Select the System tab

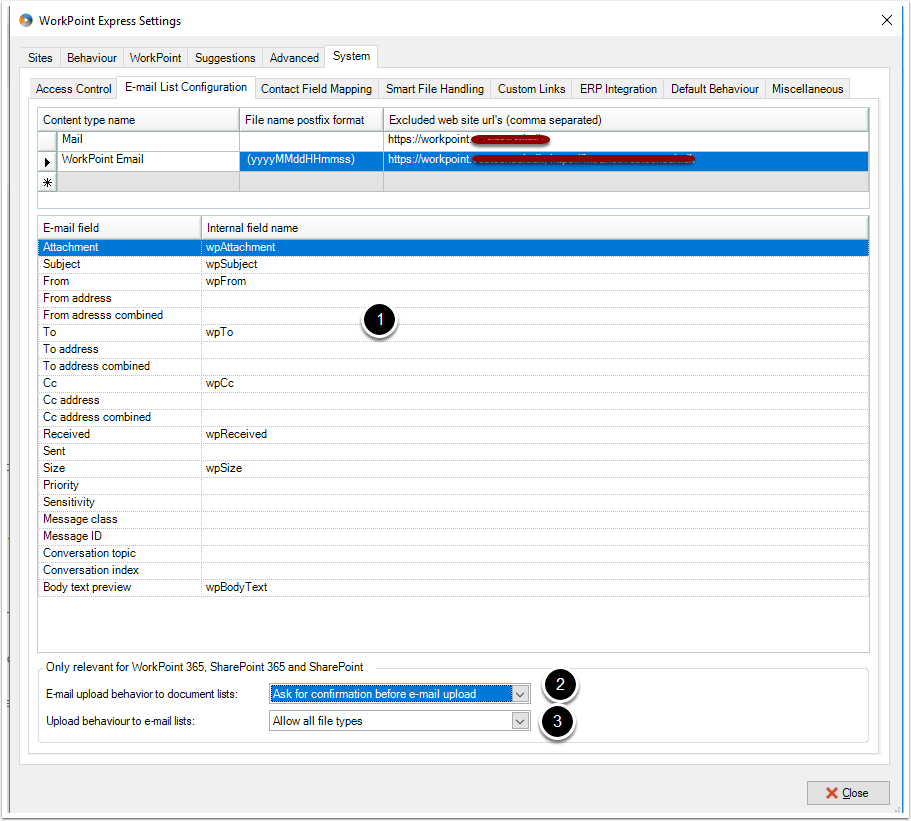click(352, 56)
